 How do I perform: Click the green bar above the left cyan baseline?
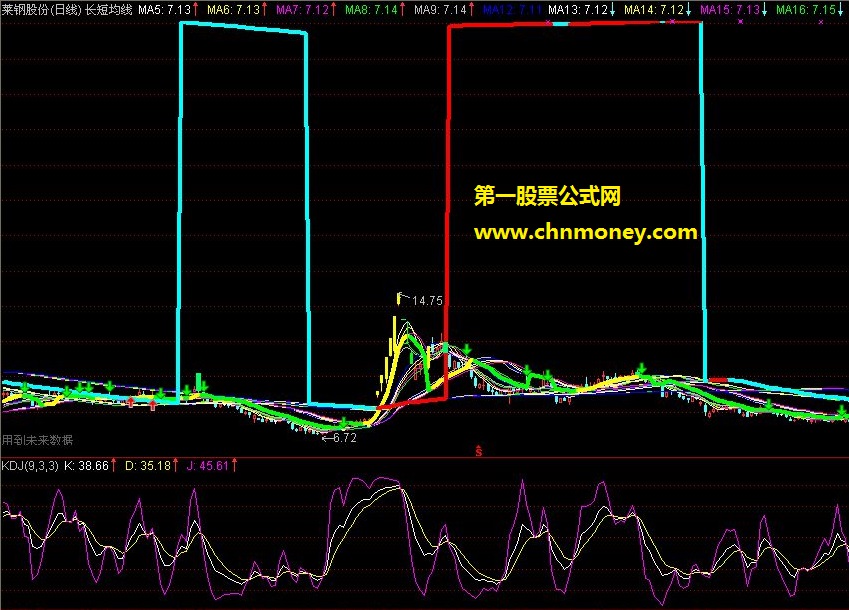click(x=199, y=381)
